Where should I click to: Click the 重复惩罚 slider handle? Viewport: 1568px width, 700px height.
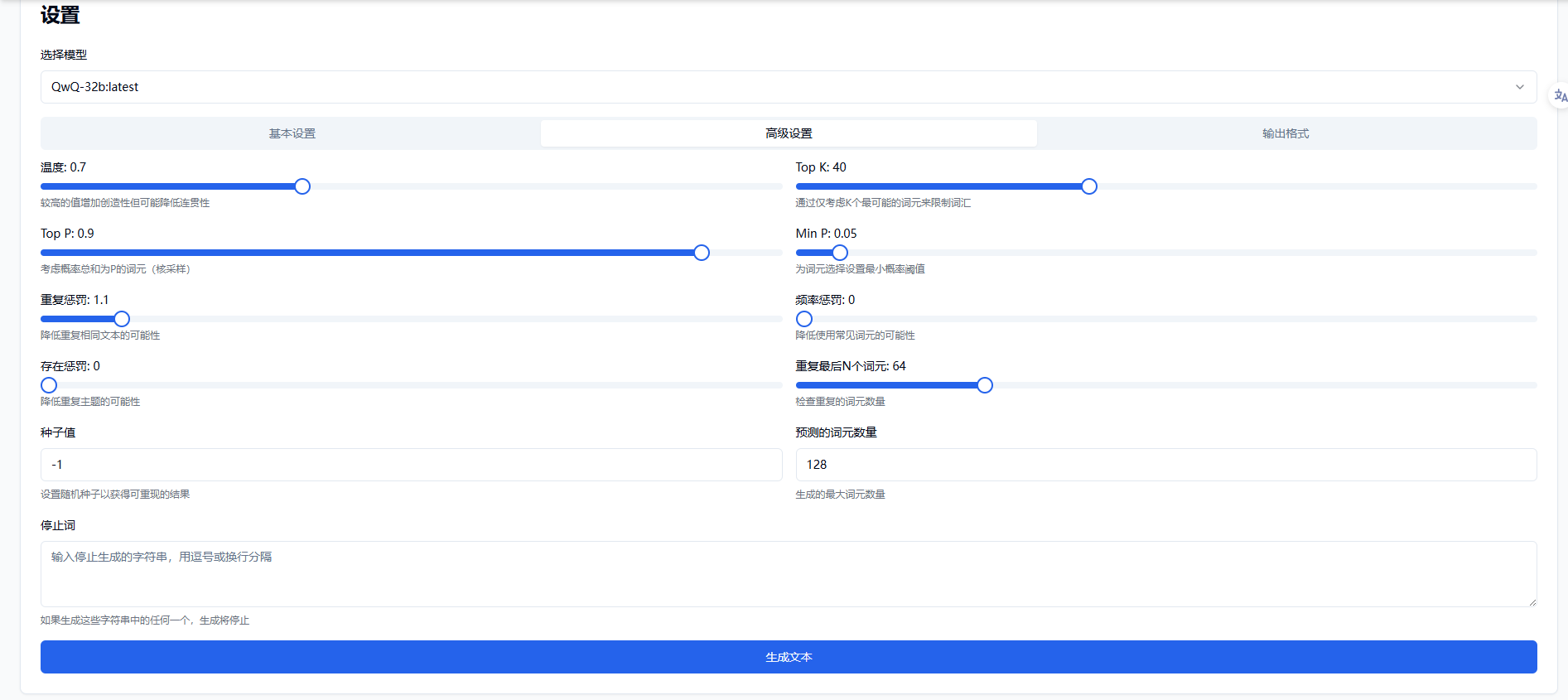122,319
